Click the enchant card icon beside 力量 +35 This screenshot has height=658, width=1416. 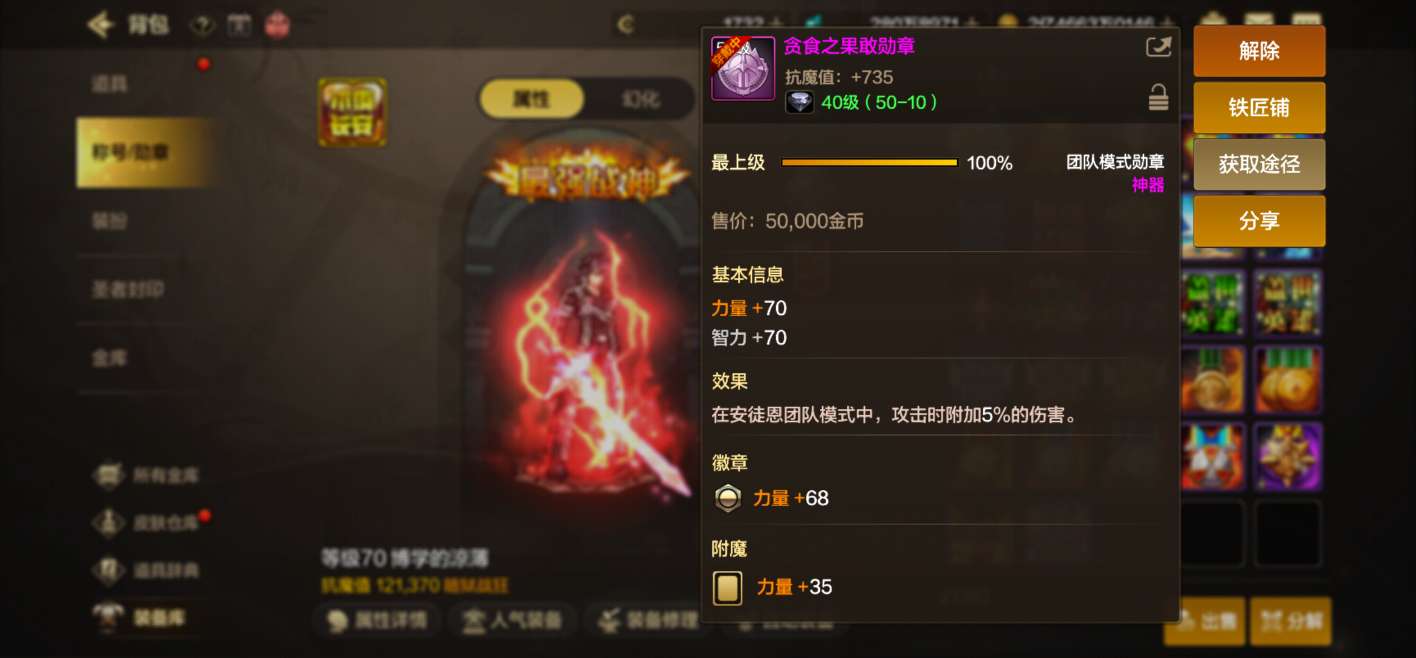728,587
